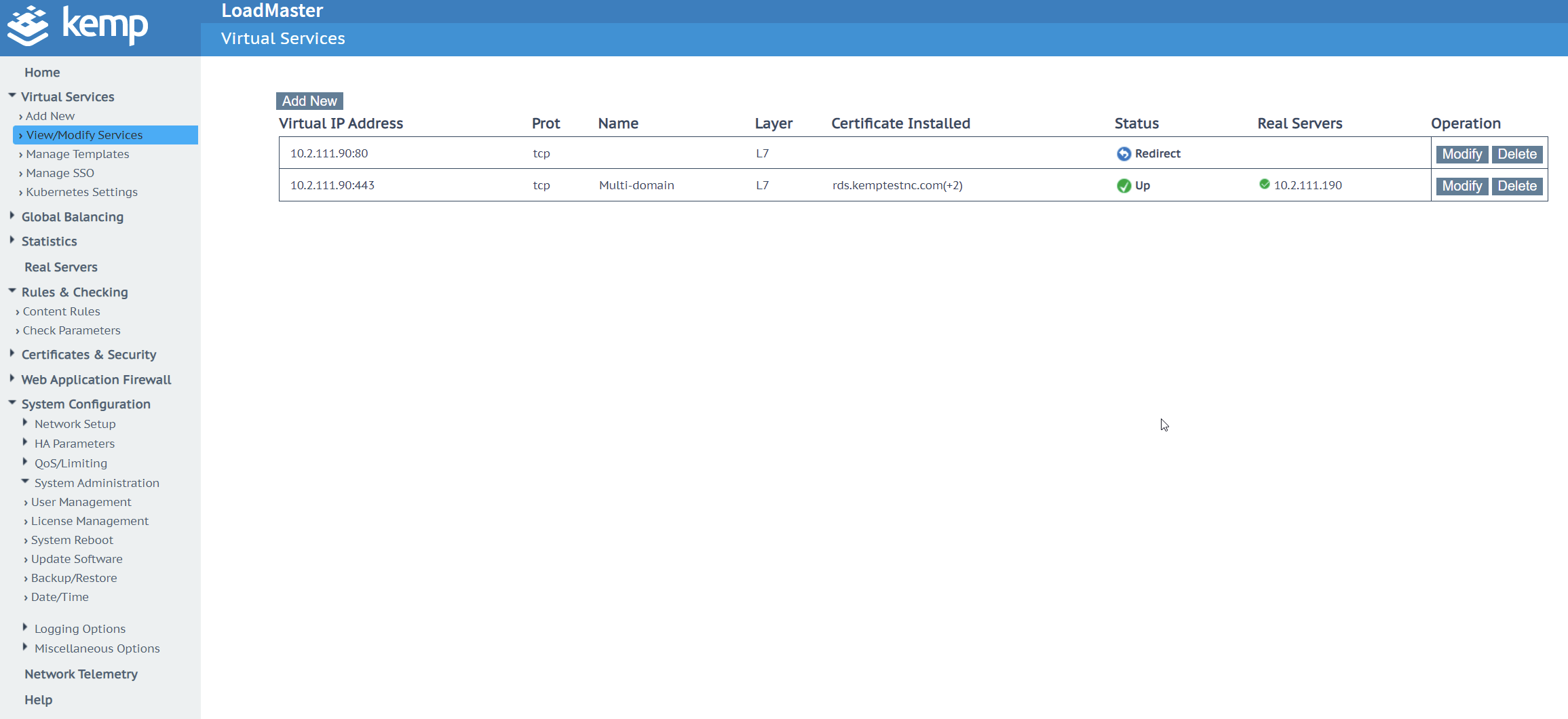Collapse the Rules & Checking section
Viewport: 1568px width, 719px height.
(12, 291)
